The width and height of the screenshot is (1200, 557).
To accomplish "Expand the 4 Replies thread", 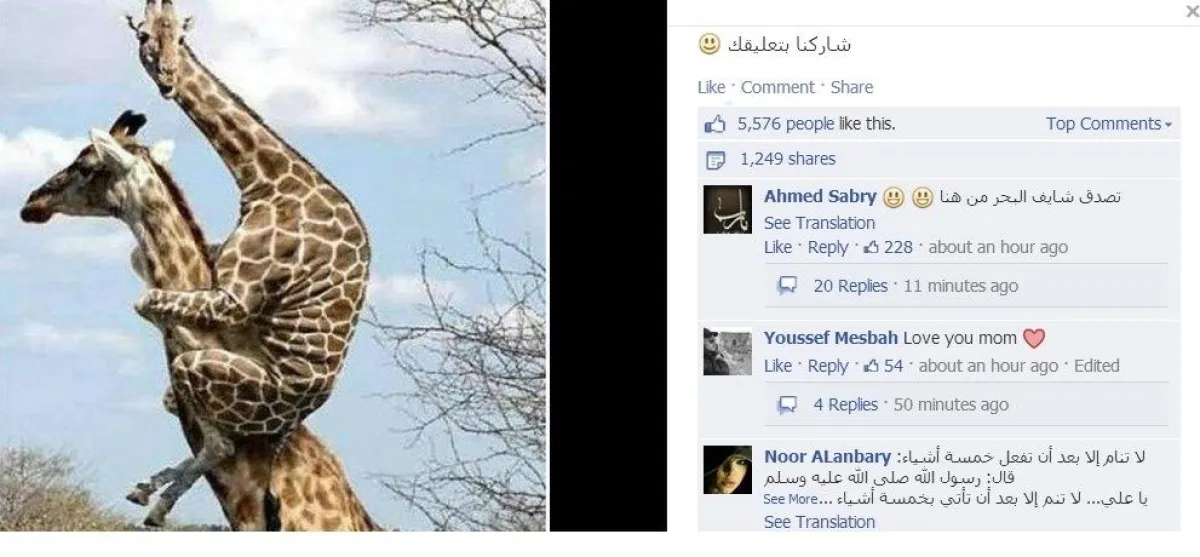I will pos(845,405).
